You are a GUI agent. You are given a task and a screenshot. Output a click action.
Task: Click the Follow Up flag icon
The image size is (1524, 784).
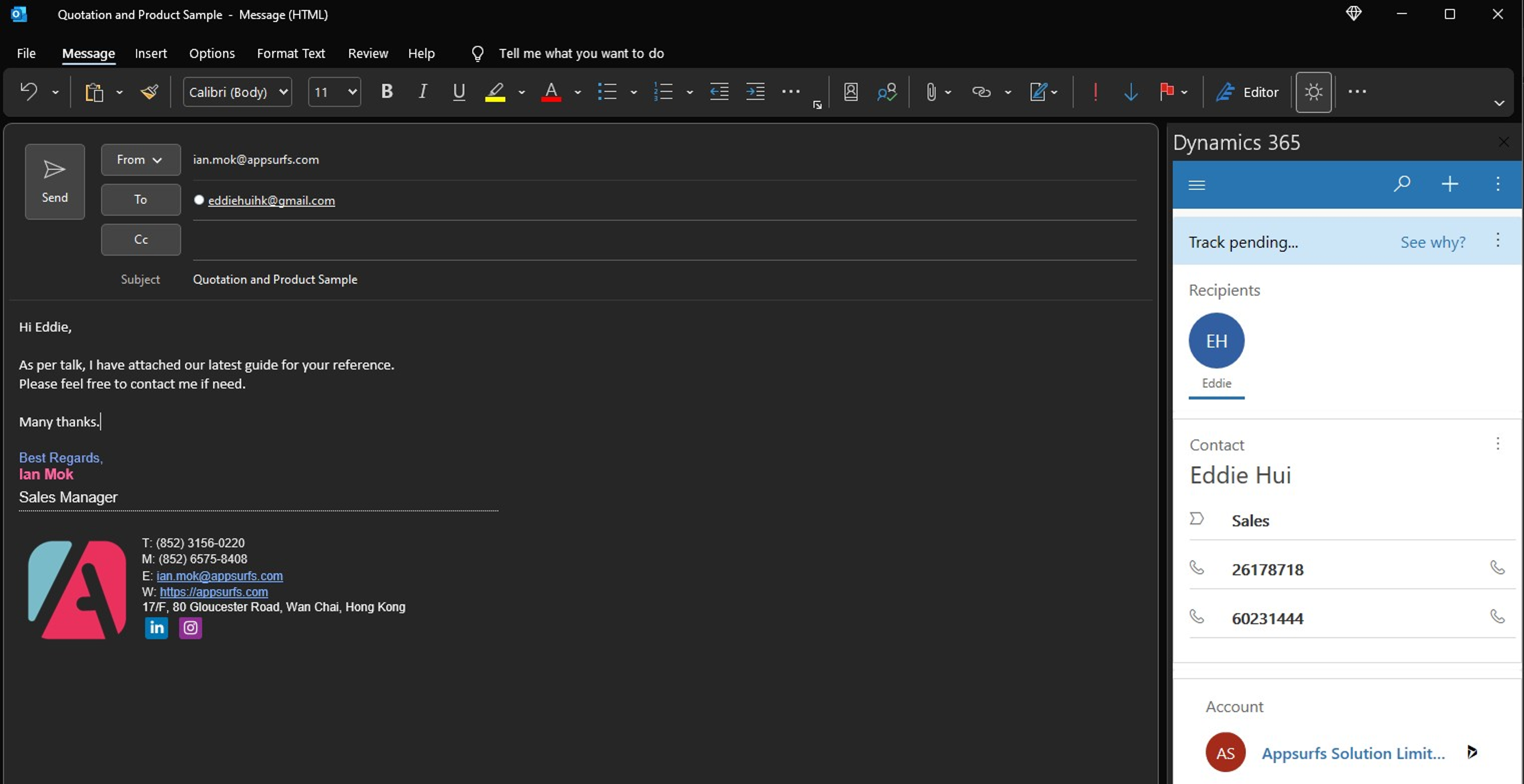coord(1167,92)
